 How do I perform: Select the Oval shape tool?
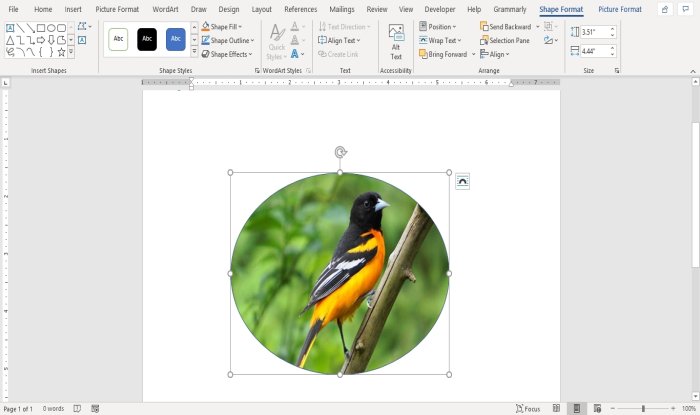pyautogui.click(x=51, y=28)
